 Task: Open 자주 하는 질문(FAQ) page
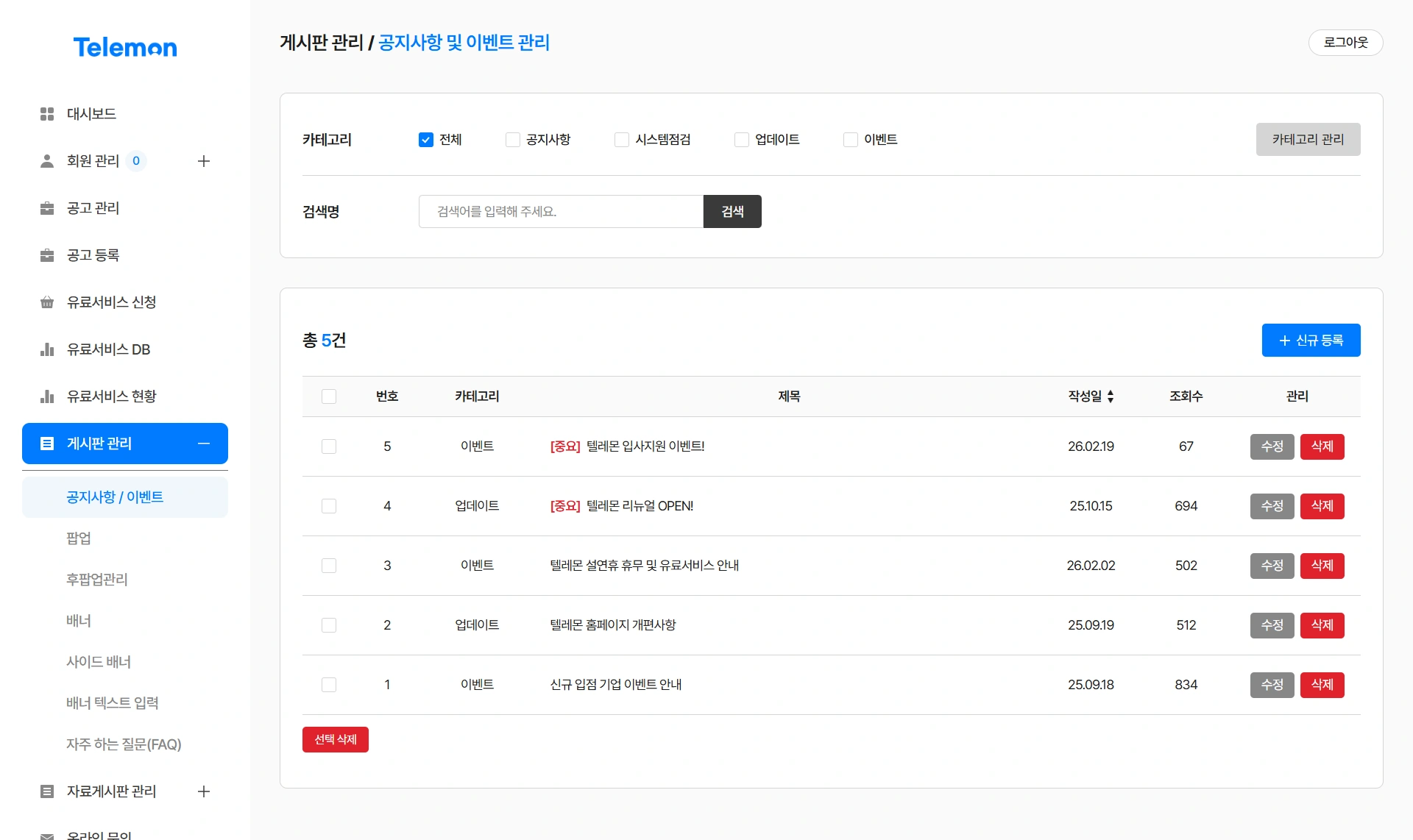(122, 744)
